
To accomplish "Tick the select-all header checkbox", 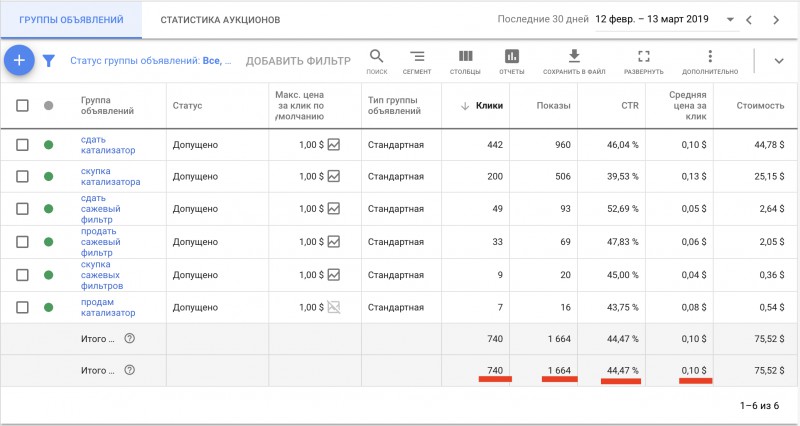I will 23,105.
